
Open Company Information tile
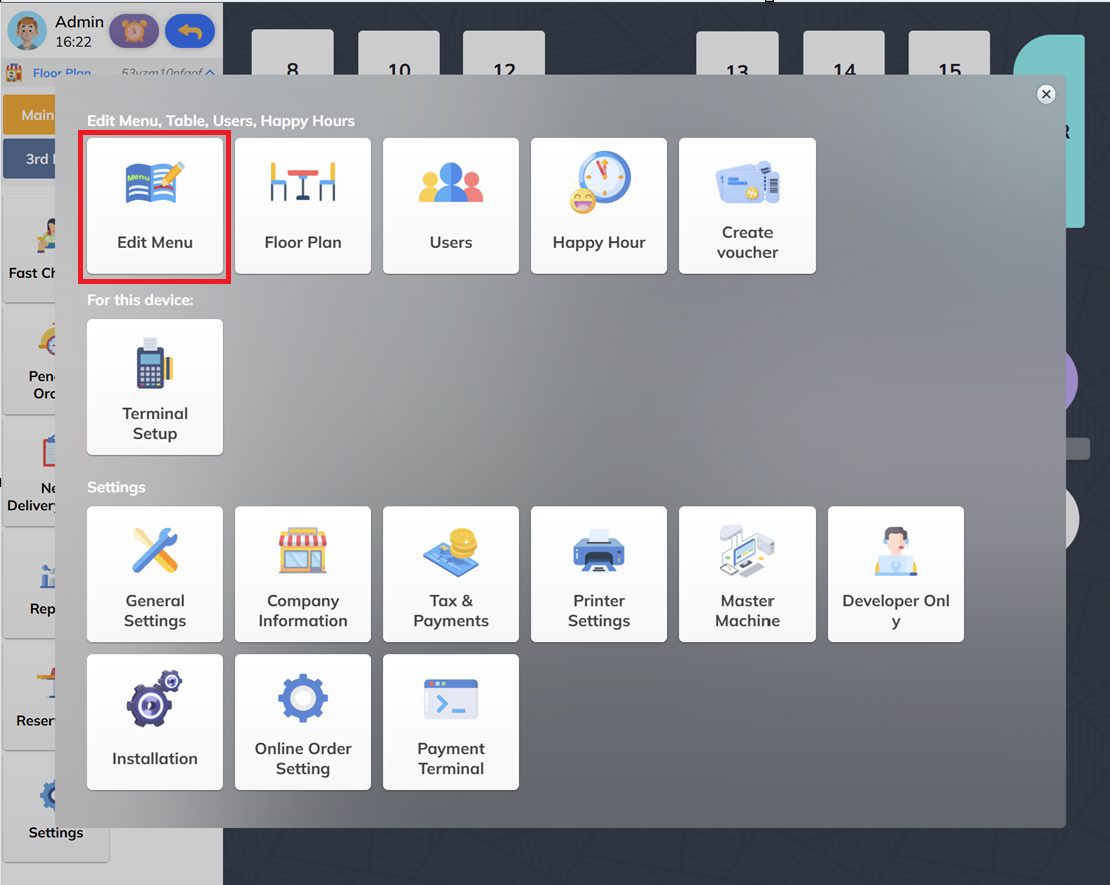click(302, 574)
